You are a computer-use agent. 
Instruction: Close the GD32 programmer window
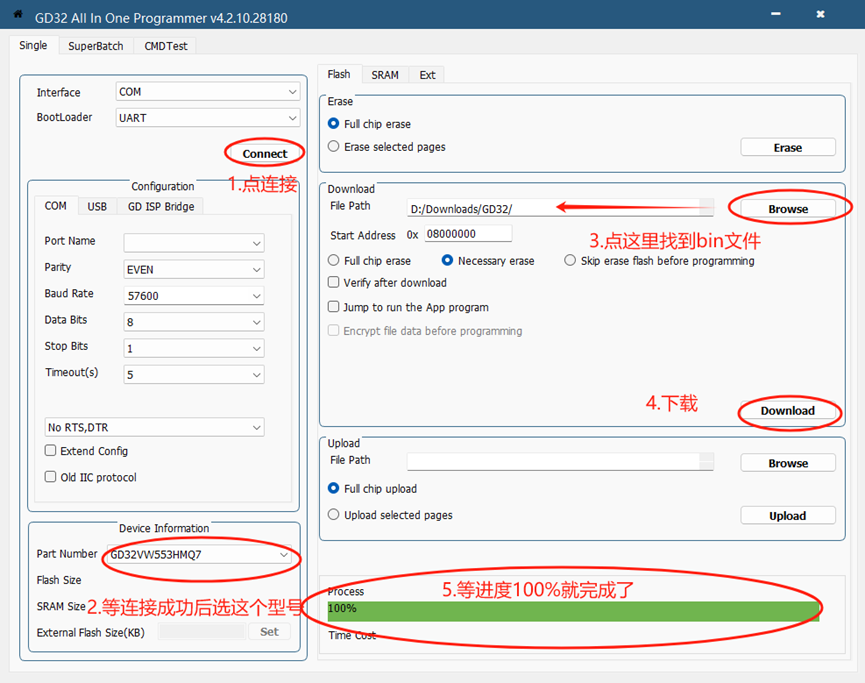(820, 15)
